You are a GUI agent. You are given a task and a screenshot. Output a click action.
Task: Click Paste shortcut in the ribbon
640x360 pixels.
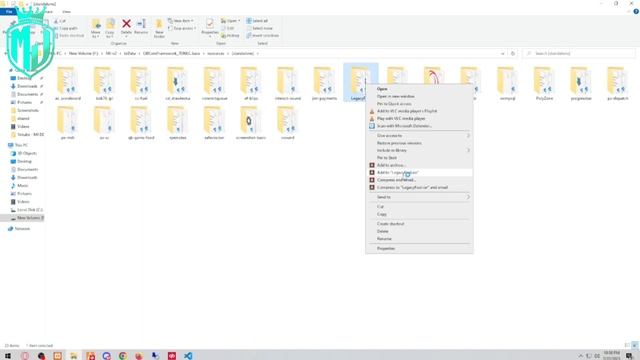click(69, 36)
